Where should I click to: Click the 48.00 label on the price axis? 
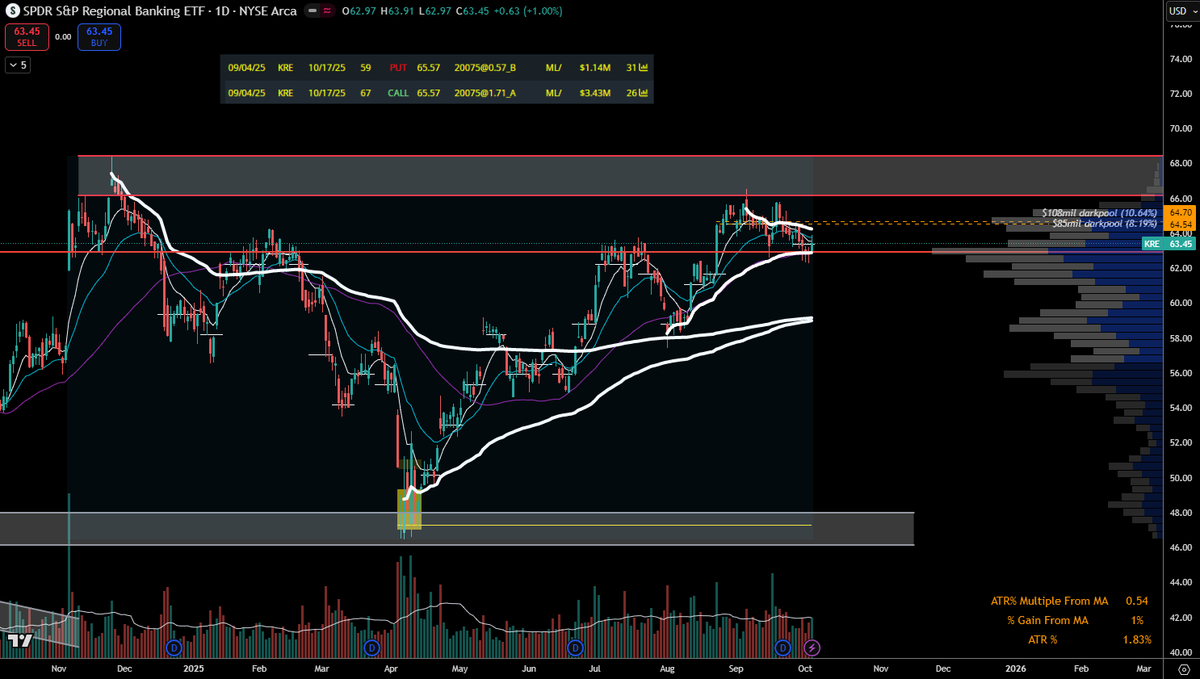pyautogui.click(x=1181, y=512)
